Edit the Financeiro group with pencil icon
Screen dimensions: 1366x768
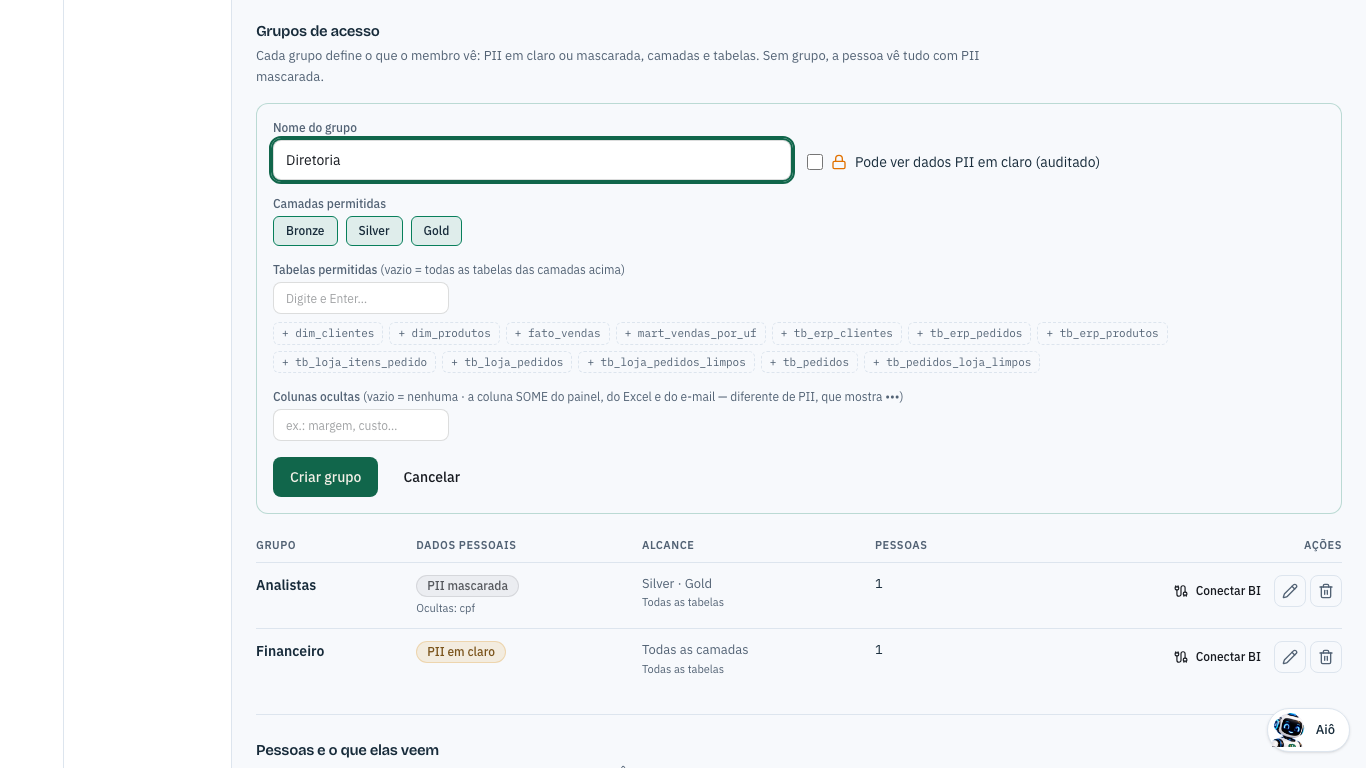point(1290,657)
